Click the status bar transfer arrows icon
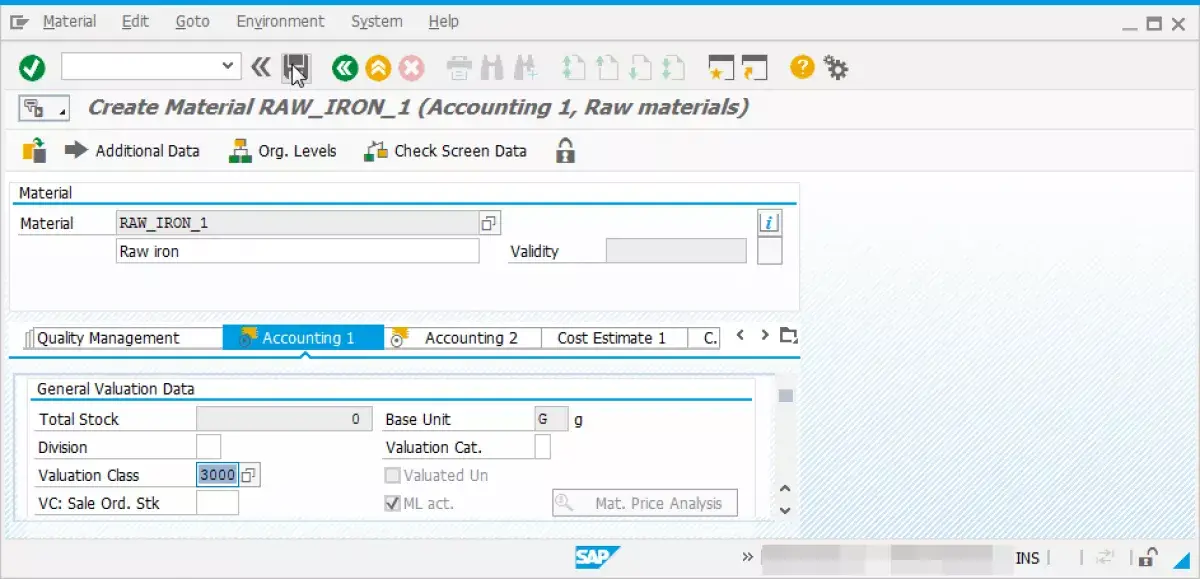Image resolution: width=1200 pixels, height=579 pixels. pos(1105,558)
